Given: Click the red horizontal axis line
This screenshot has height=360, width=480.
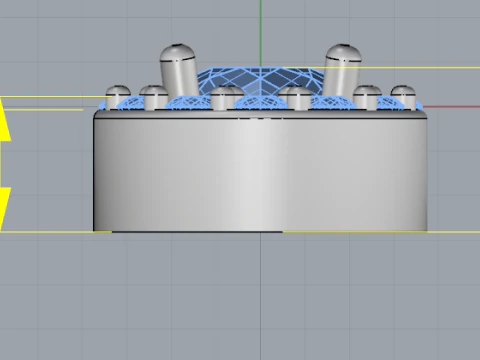Looking at the screenshot, I should point(451,107).
